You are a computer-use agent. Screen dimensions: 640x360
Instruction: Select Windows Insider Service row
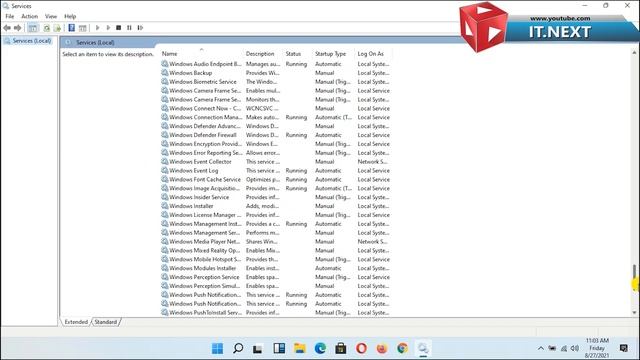tap(276, 197)
